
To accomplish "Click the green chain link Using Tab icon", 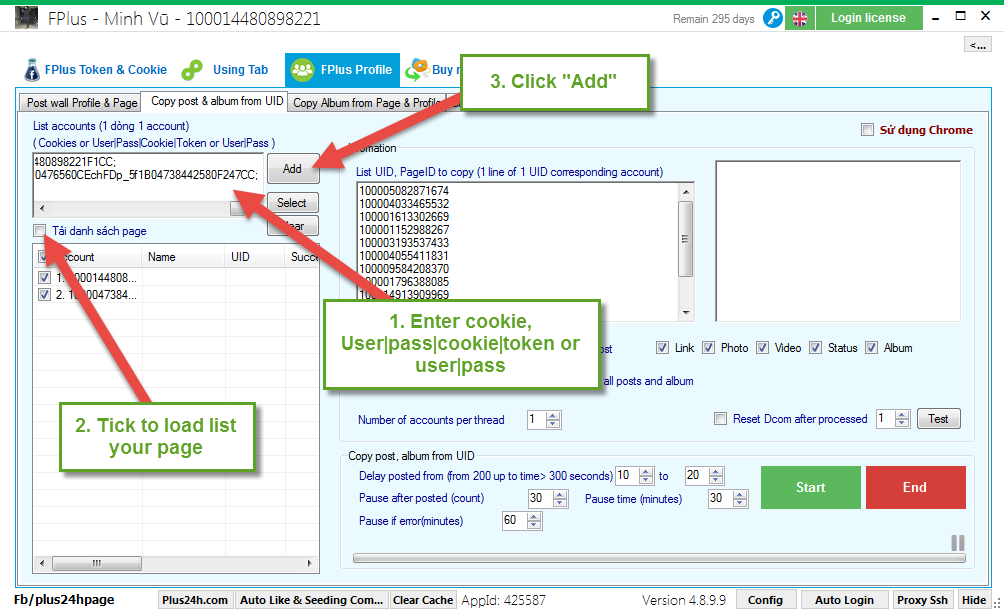I will point(192,70).
